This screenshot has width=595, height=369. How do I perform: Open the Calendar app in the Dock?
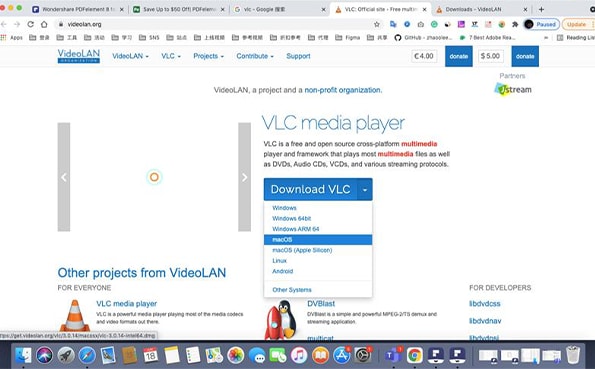point(151,356)
